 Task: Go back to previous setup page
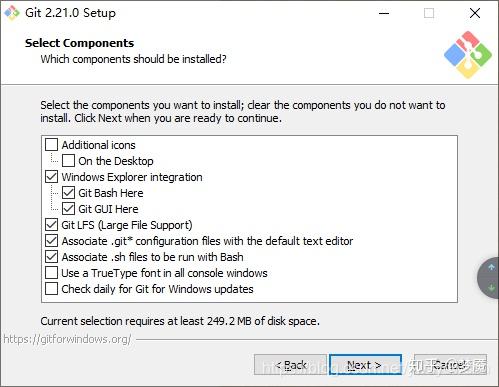tap(290, 365)
